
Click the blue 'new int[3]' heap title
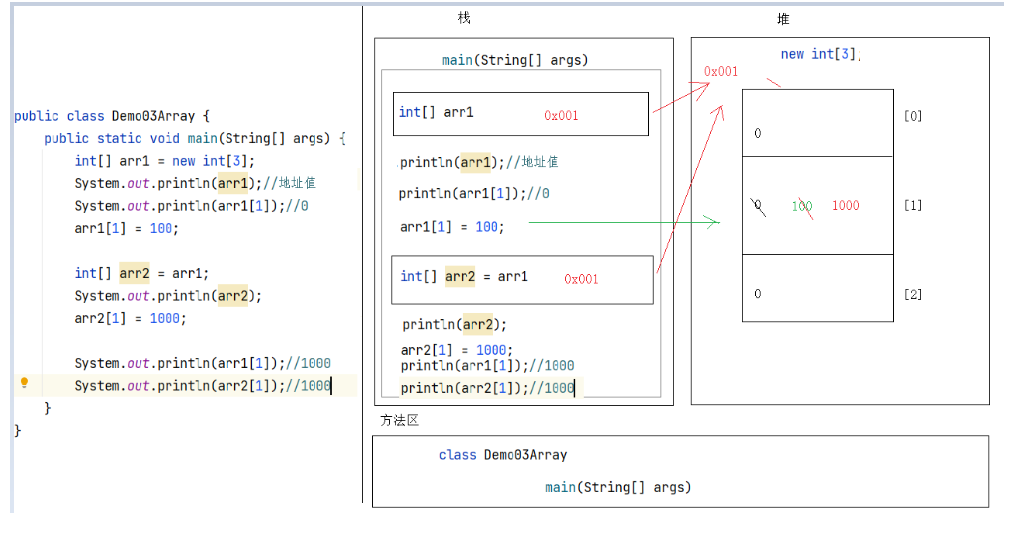point(818,54)
